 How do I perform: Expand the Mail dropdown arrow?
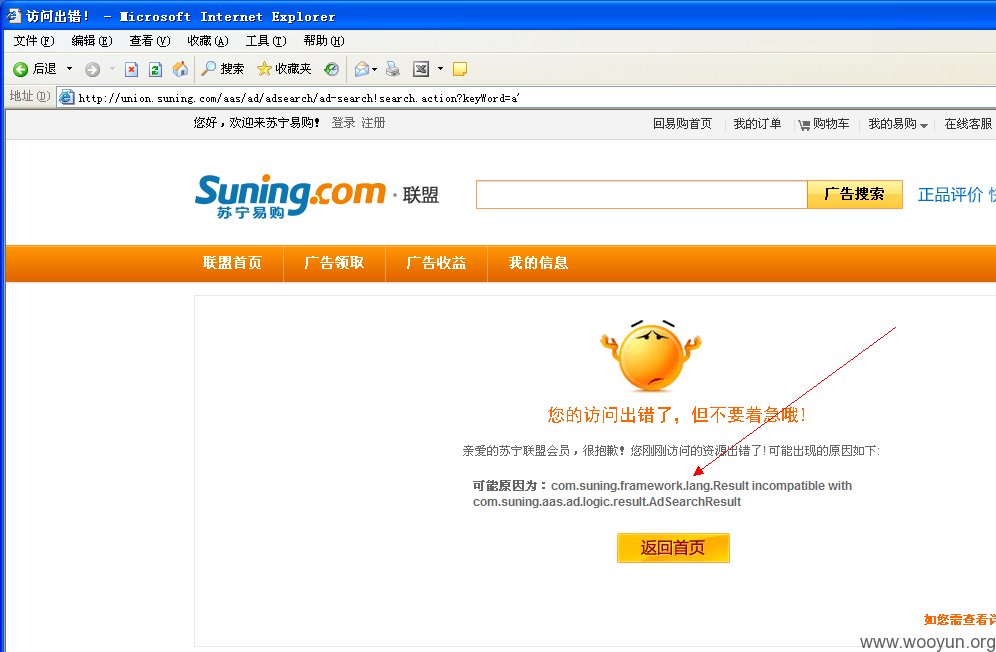click(x=375, y=69)
